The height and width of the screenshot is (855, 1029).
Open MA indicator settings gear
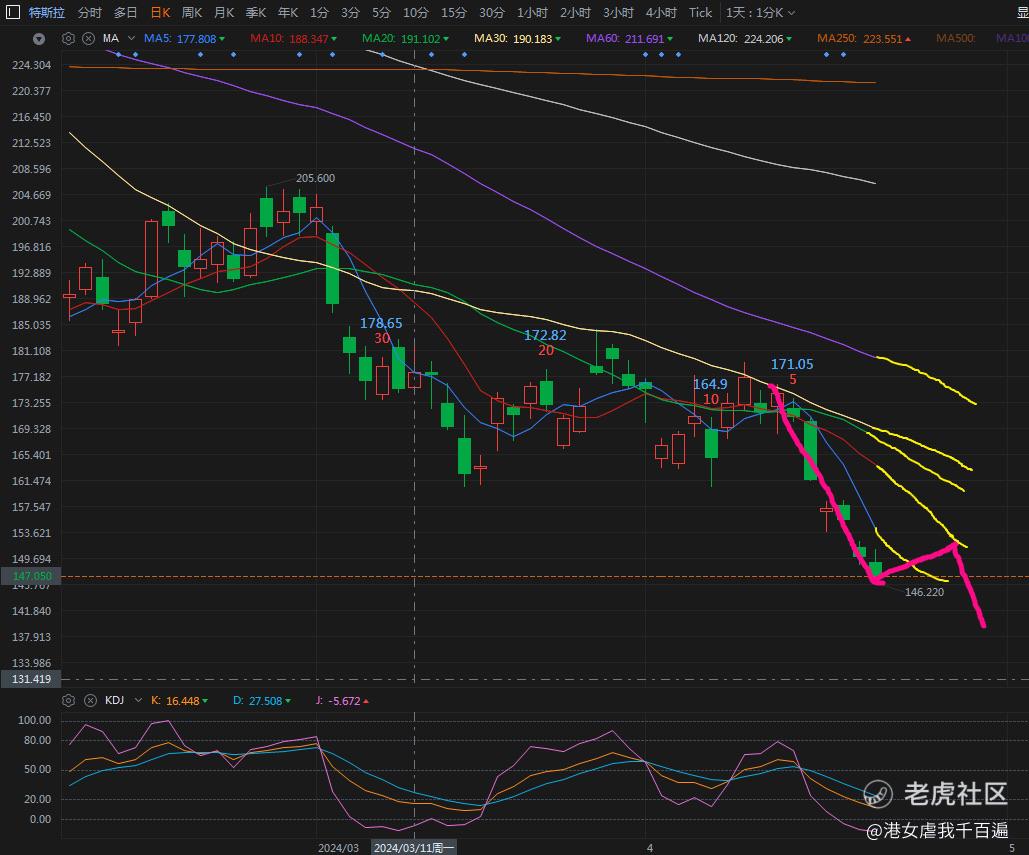tap(68, 39)
